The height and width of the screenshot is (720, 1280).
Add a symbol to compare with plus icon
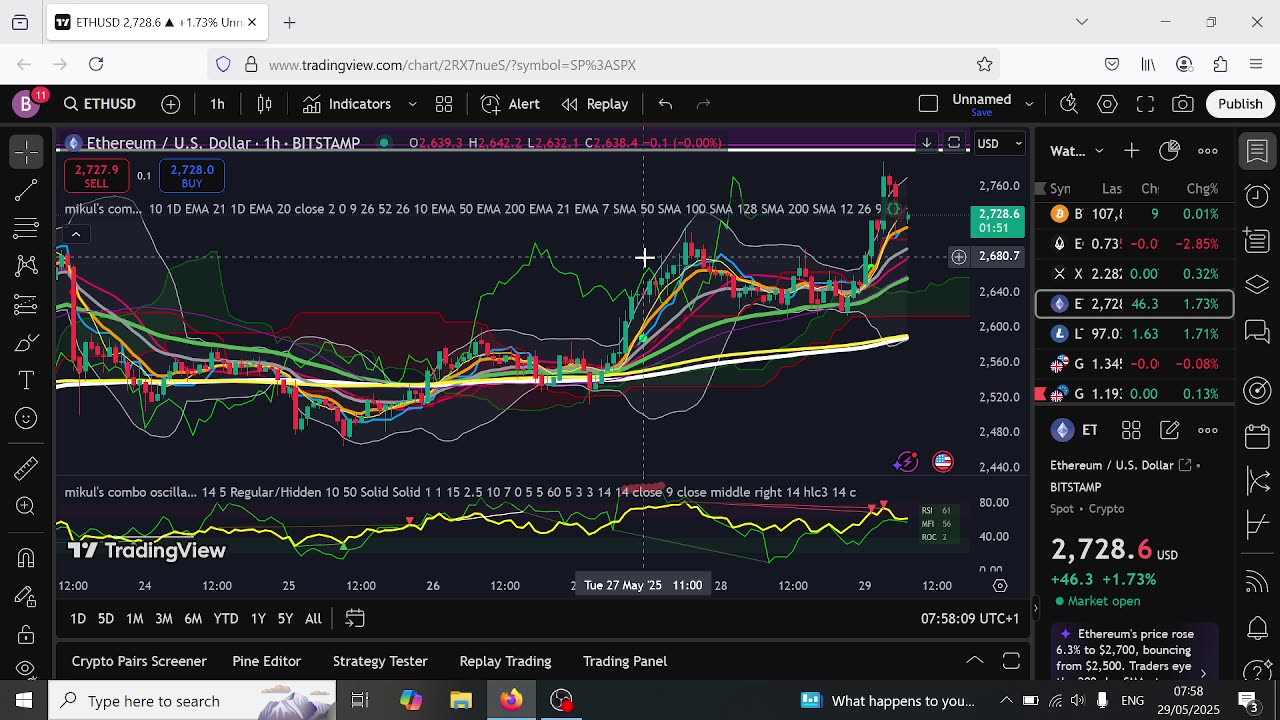[x=171, y=104]
